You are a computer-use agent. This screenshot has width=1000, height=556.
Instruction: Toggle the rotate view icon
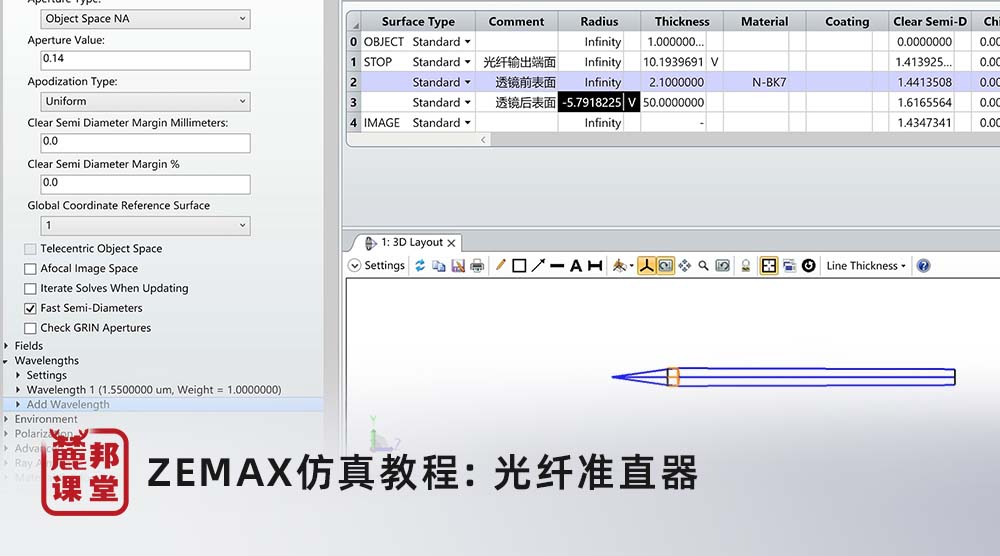click(665, 266)
